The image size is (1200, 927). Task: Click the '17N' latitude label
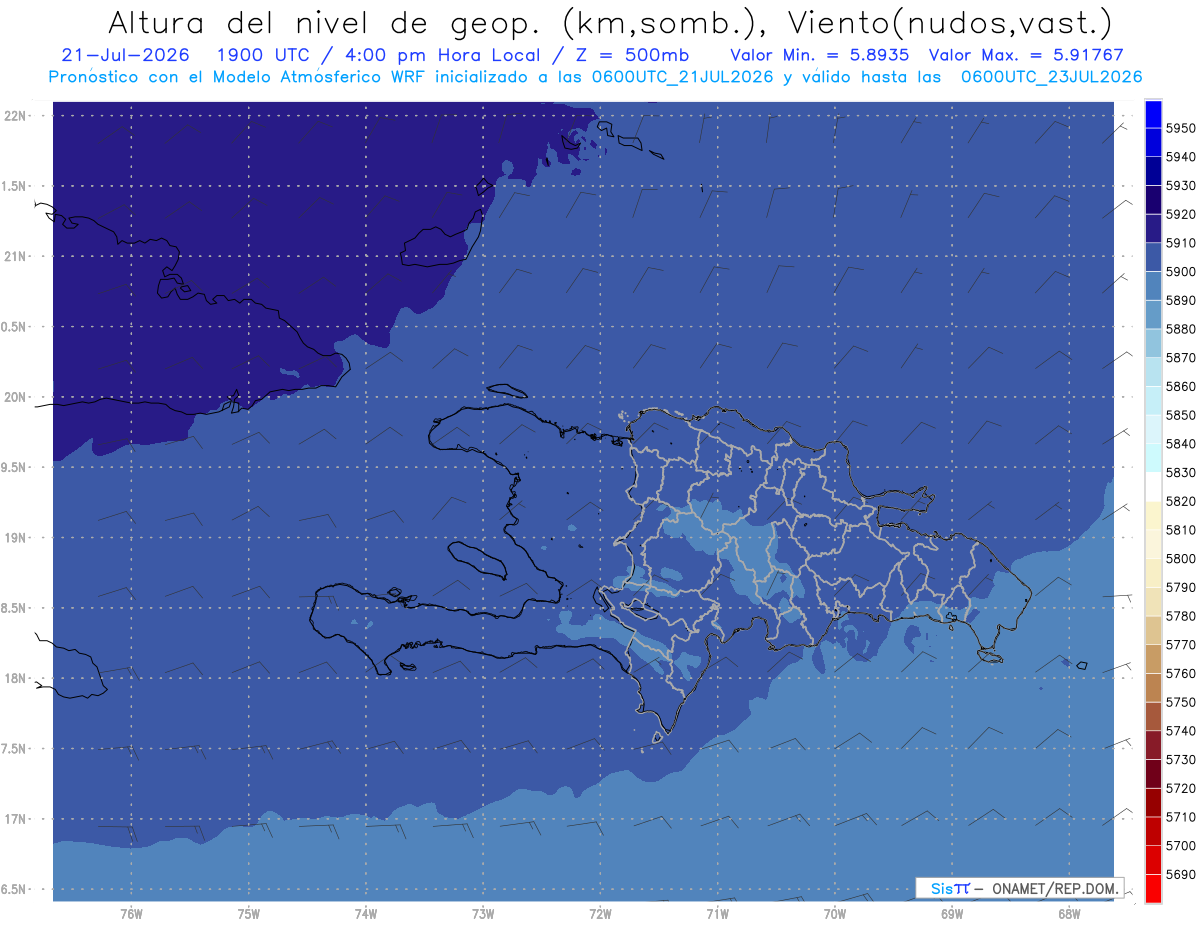15,820
